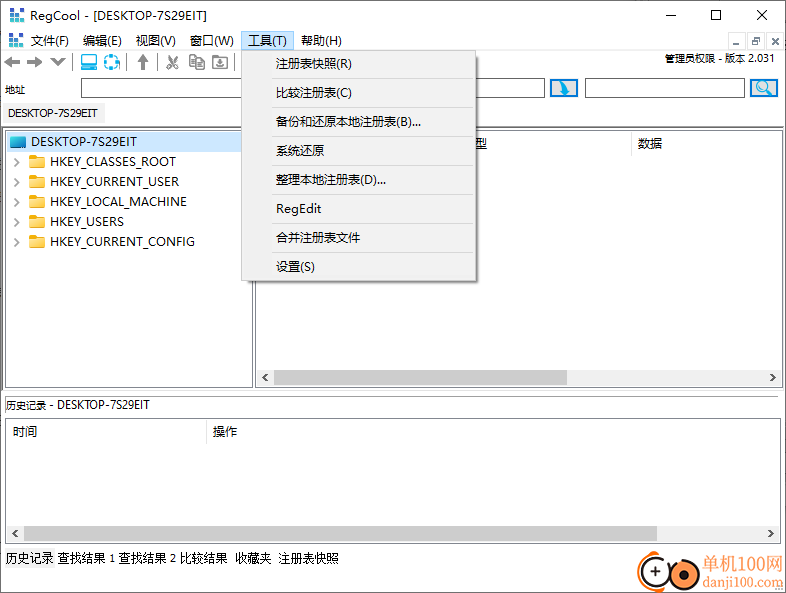Switch to the 注册表快照 bottom tab

308,558
